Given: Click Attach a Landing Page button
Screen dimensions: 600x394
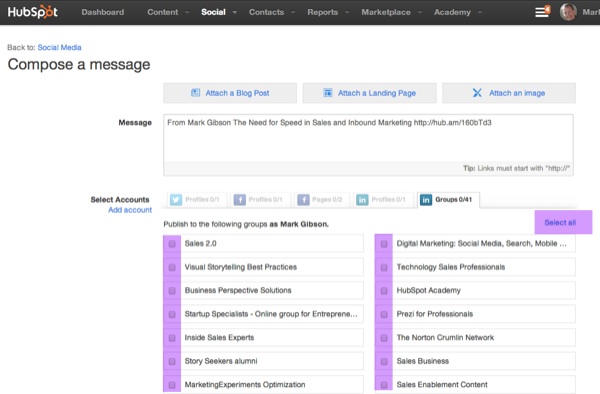Looking at the screenshot, I should point(370,93).
